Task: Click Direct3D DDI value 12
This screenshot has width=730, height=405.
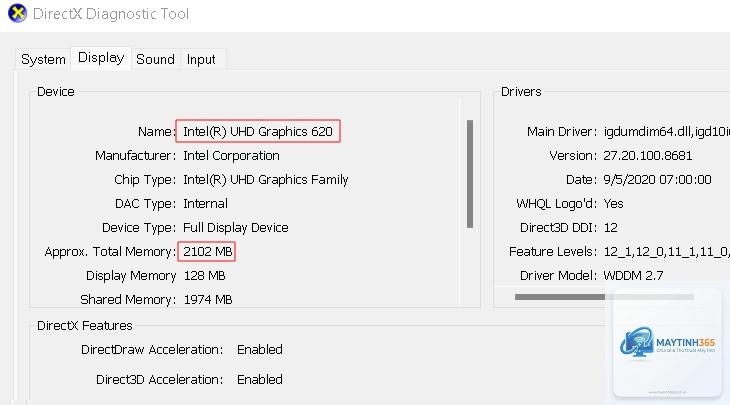Action: [610, 228]
